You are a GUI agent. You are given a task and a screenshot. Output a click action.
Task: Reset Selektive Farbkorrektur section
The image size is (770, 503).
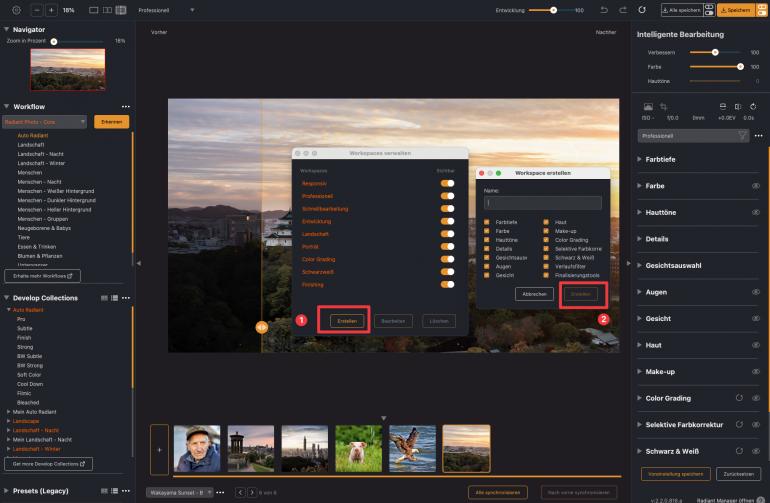(x=739, y=424)
